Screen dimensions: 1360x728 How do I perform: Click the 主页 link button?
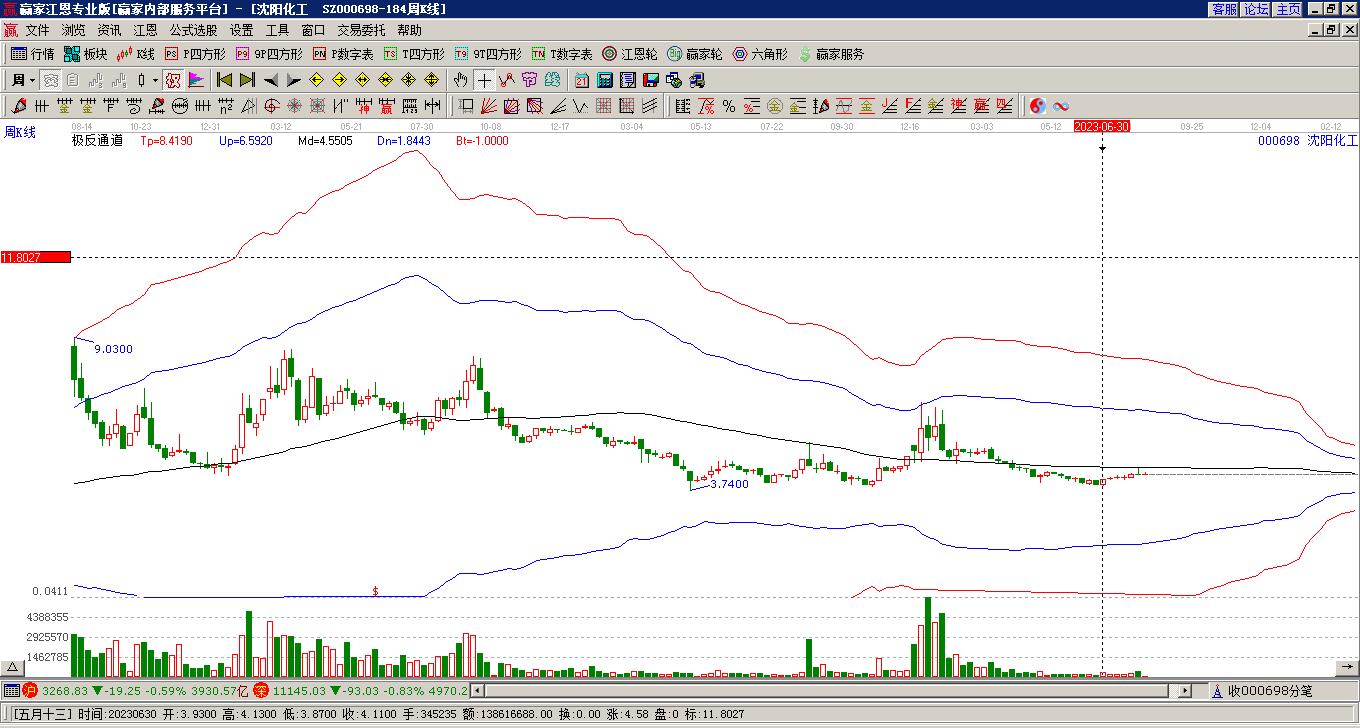point(1288,9)
